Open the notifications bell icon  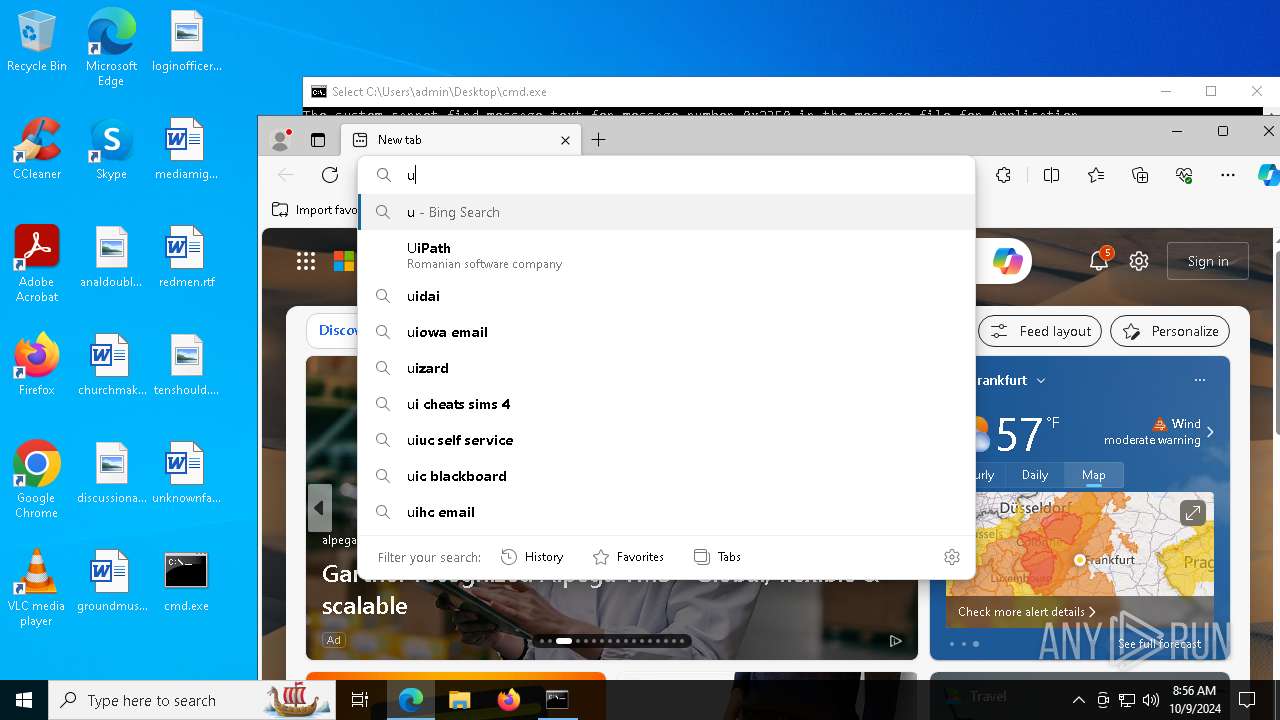[1099, 261]
